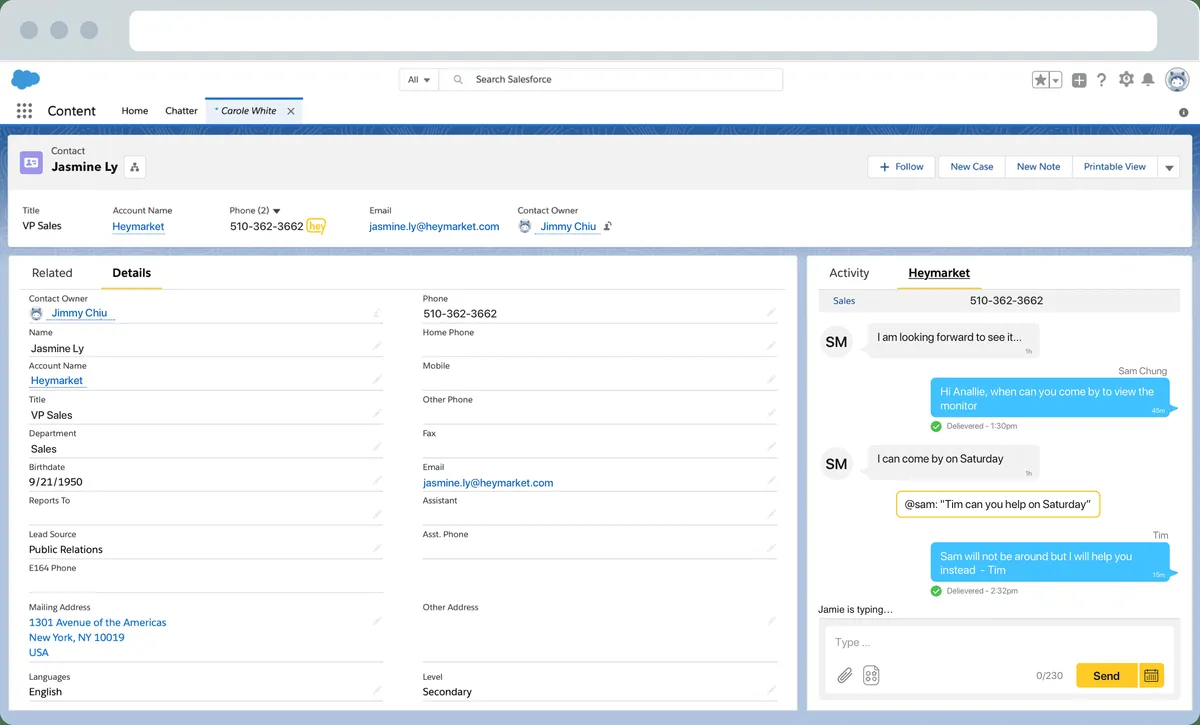Switch to the Activity tab

[849, 273]
